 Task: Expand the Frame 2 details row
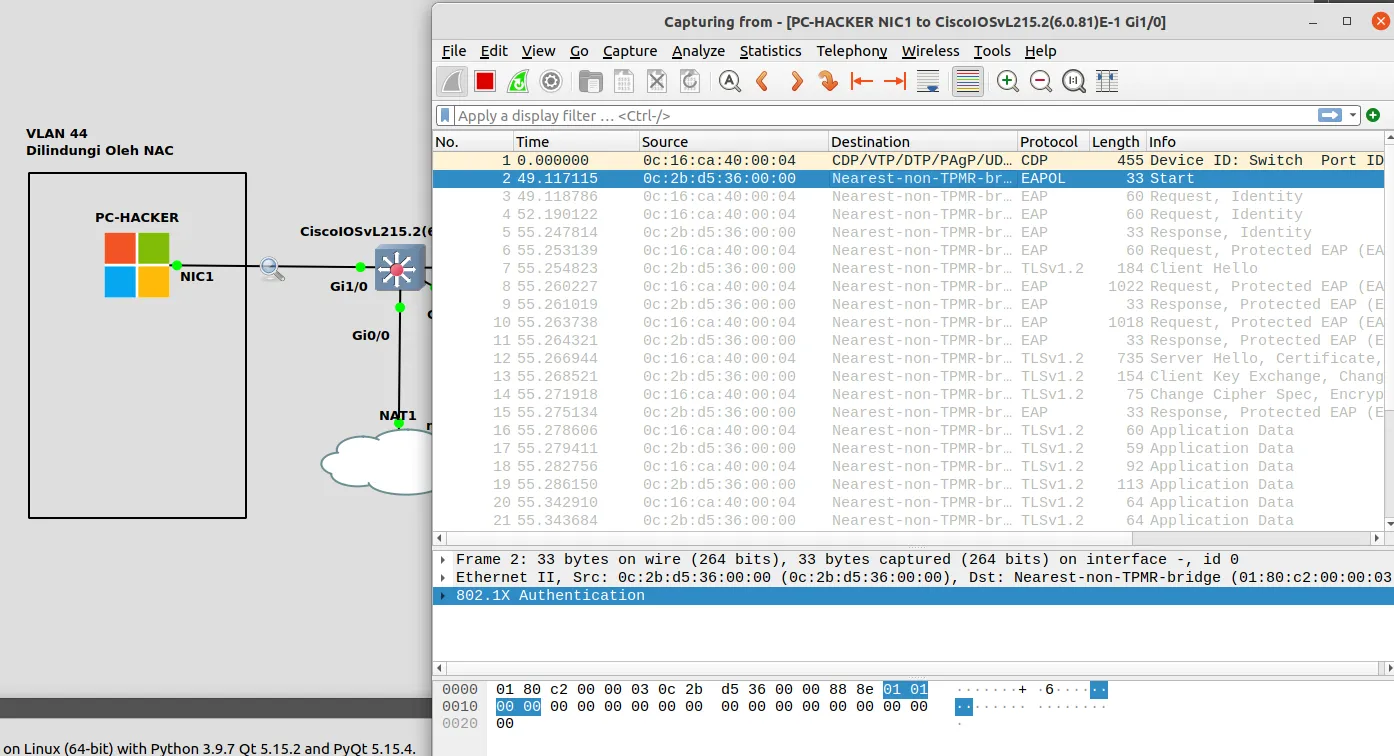click(443, 560)
